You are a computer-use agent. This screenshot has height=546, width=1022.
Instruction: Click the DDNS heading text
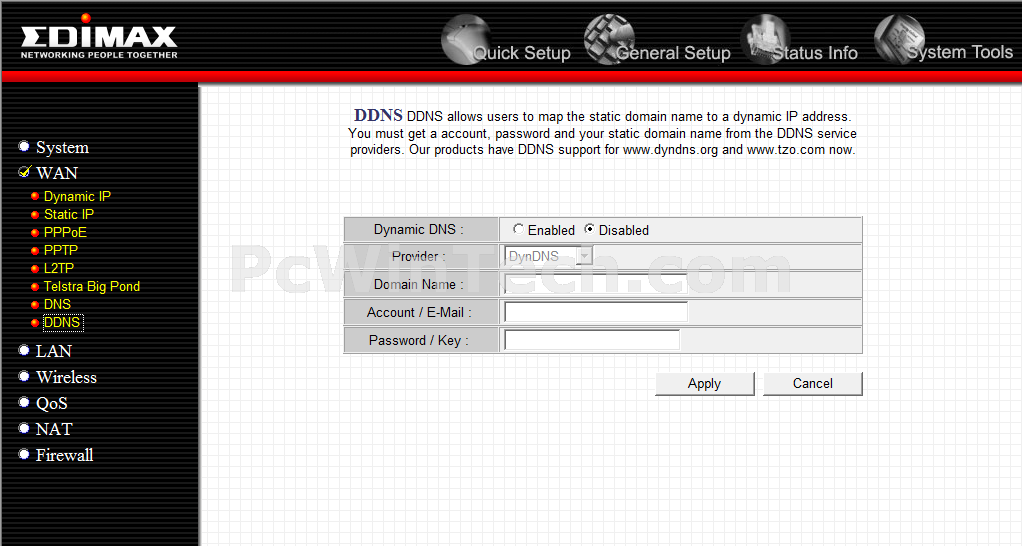tap(378, 115)
